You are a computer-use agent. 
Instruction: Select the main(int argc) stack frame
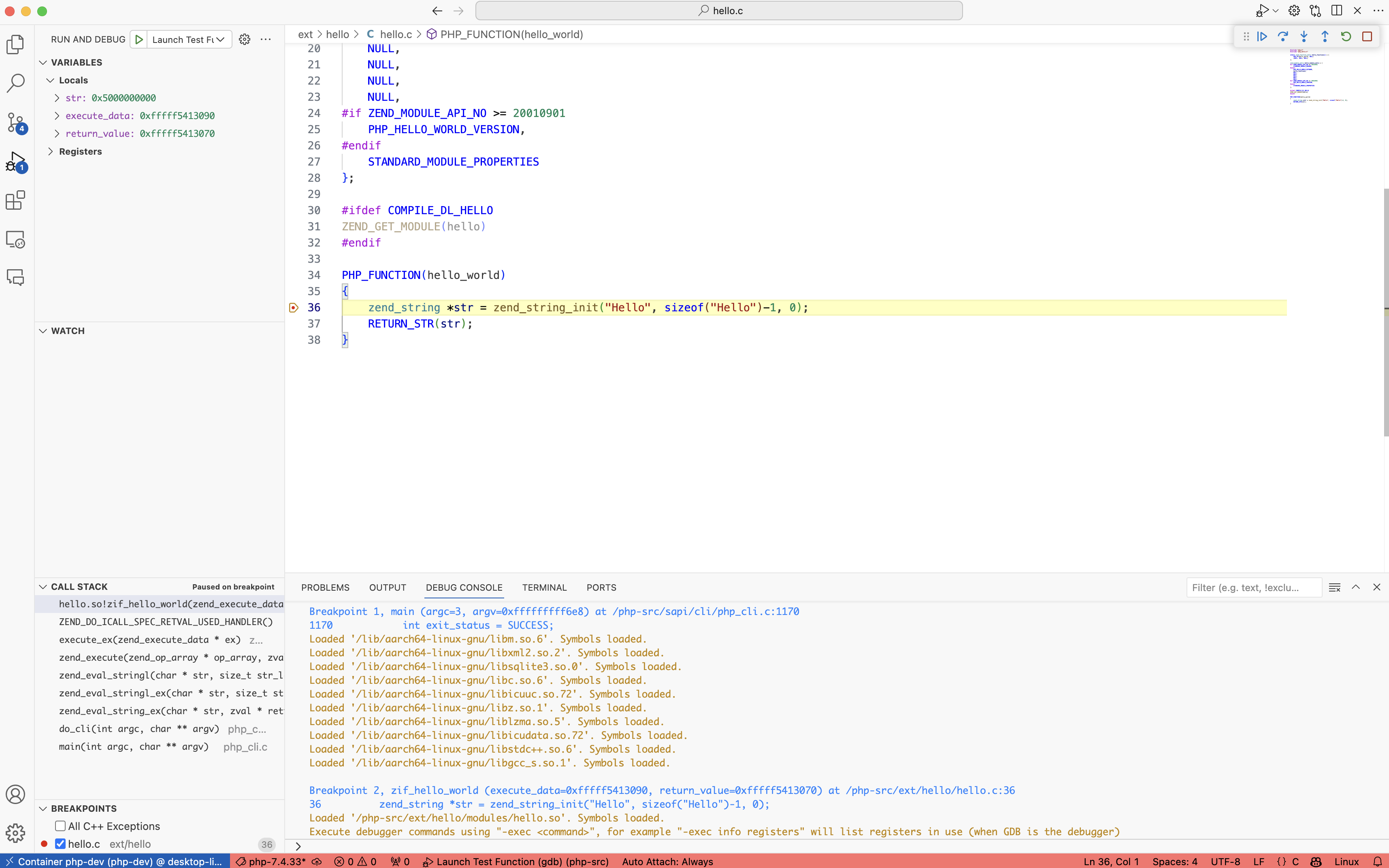tap(160, 747)
